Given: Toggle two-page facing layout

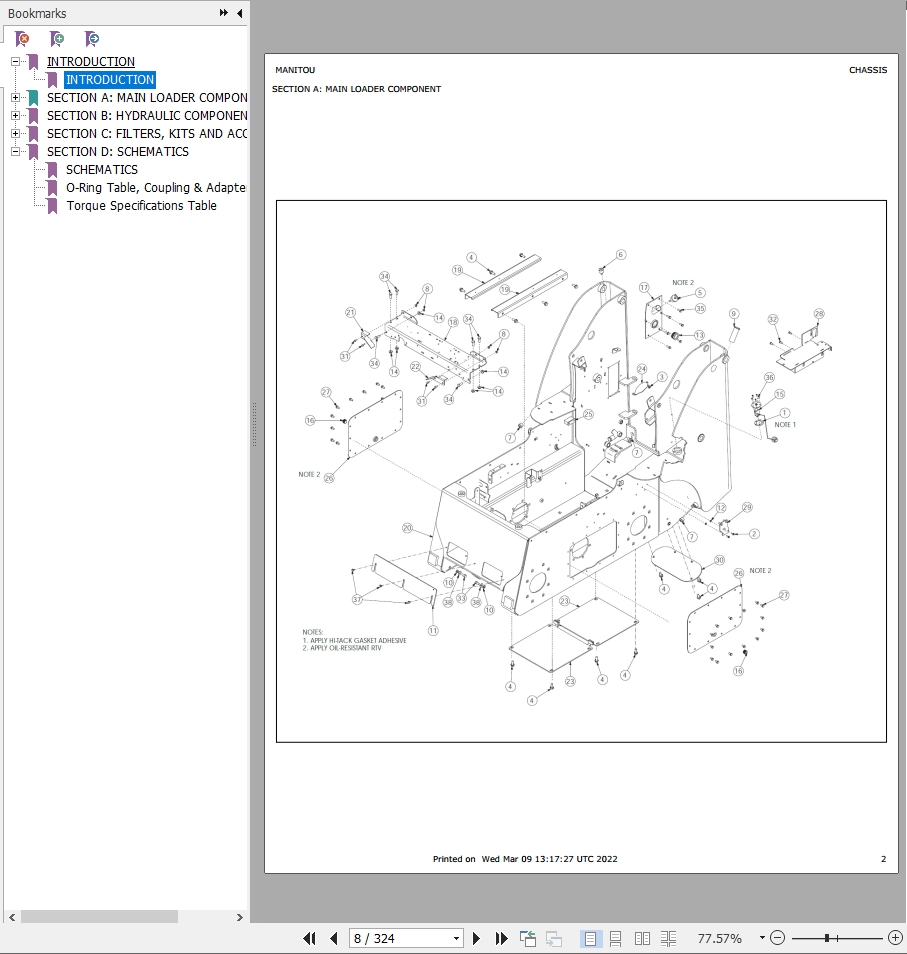Looking at the screenshot, I should coord(643,938).
